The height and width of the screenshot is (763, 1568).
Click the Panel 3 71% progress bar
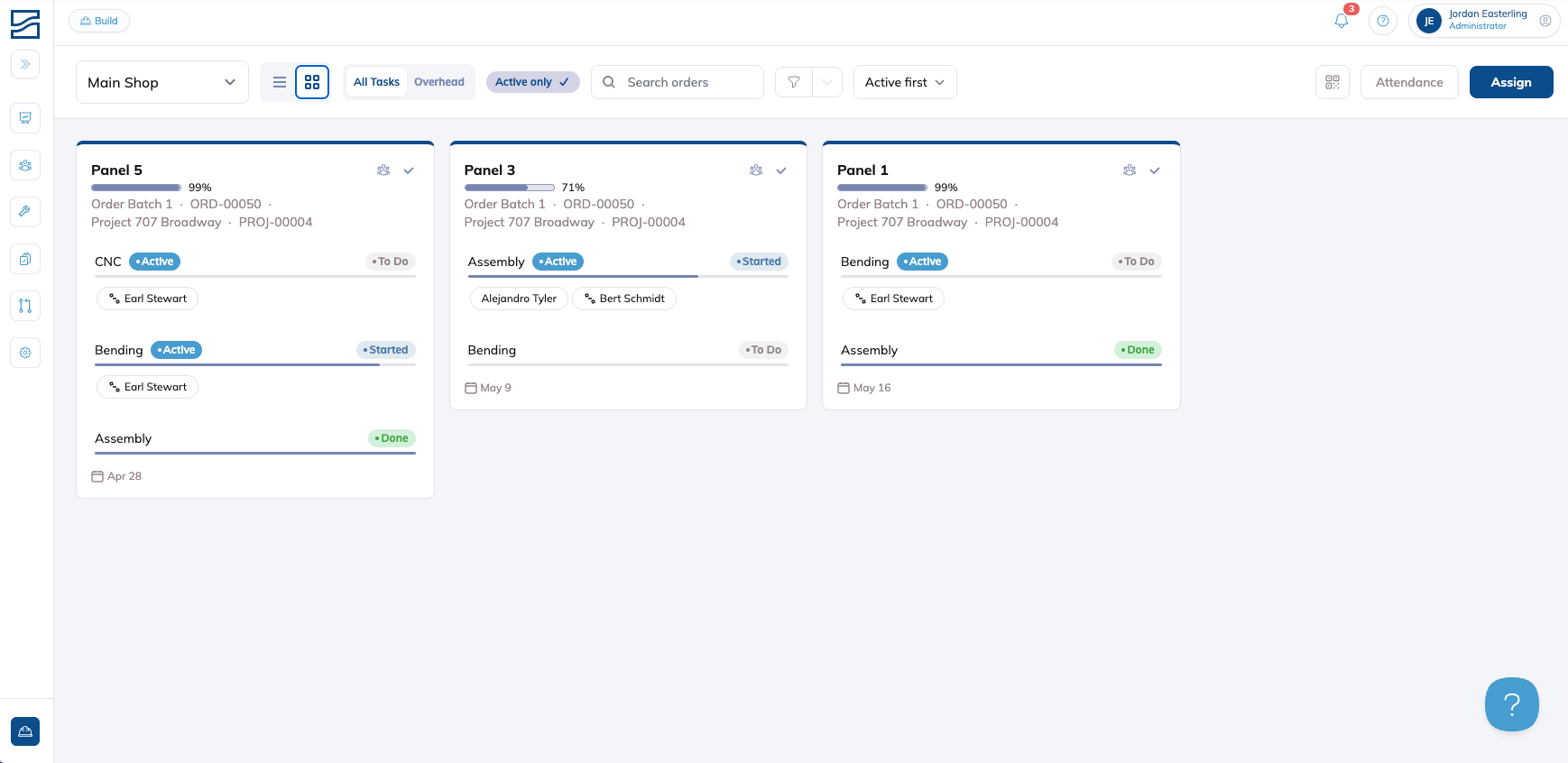pyautogui.click(x=510, y=188)
